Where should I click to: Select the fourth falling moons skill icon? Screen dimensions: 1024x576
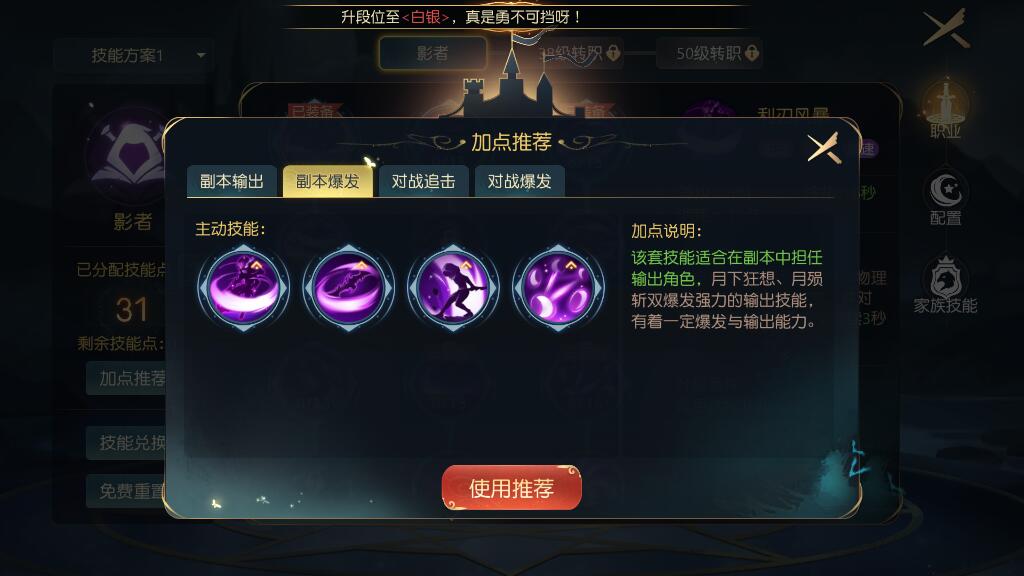[558, 288]
